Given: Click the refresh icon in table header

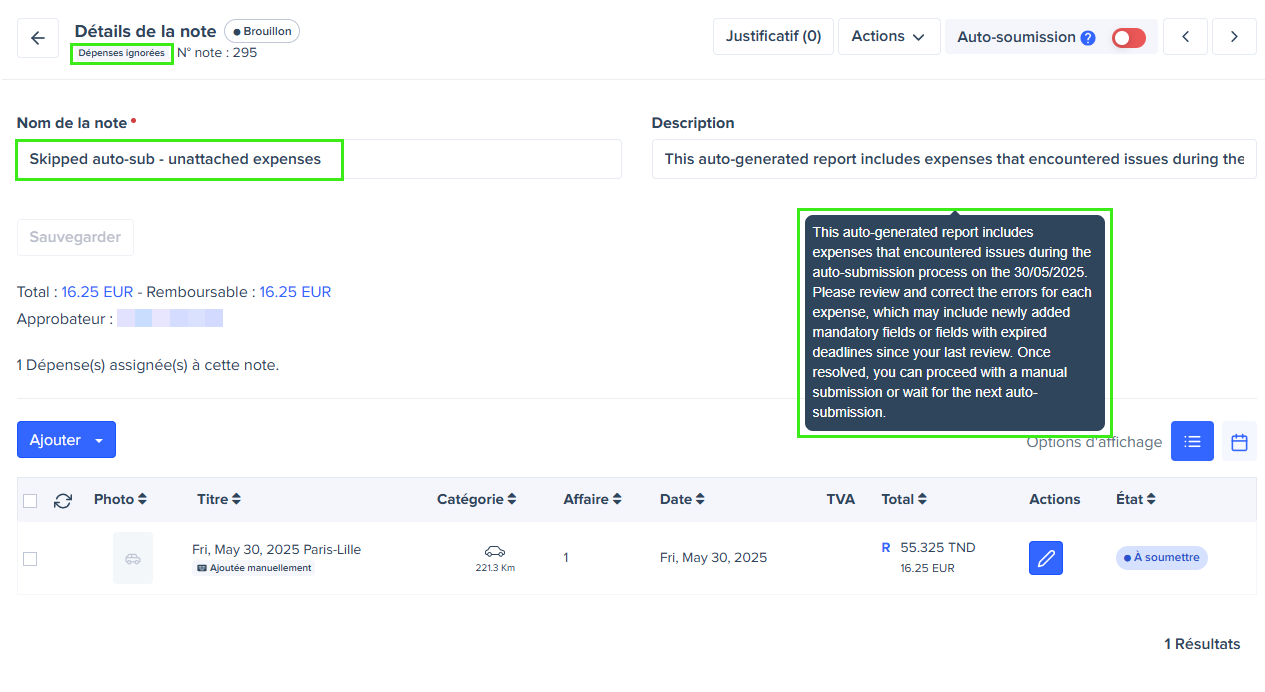Looking at the screenshot, I should coord(63,500).
